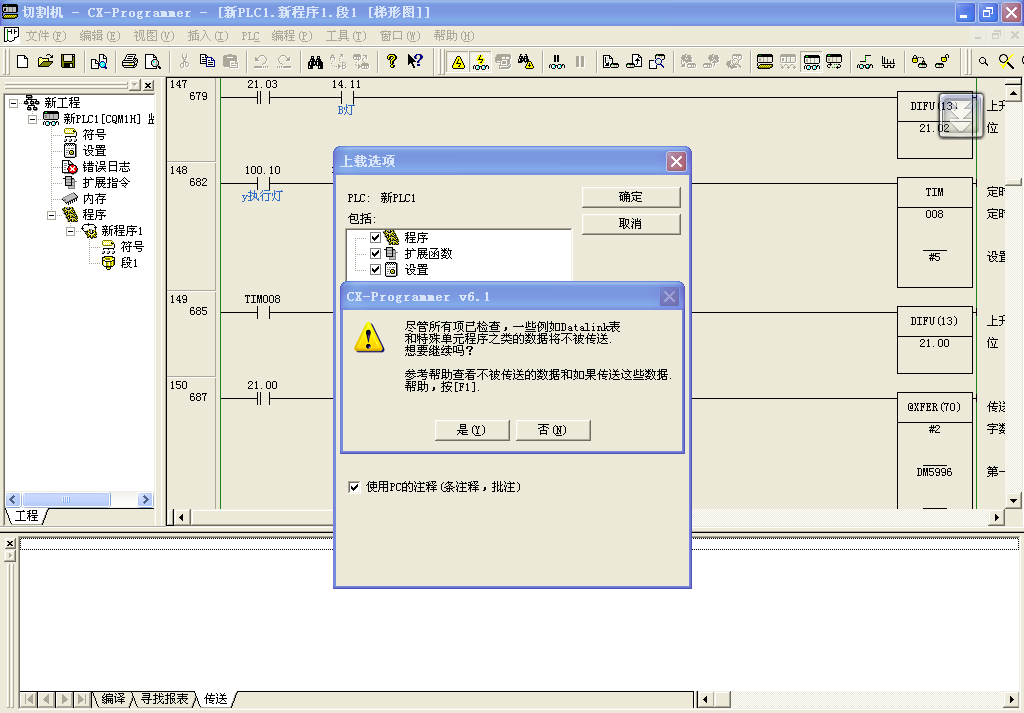Uncheck the 程序 checkbox in upload options

(376, 238)
